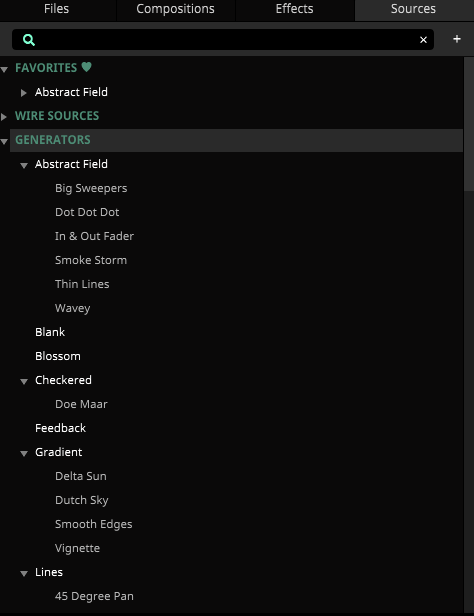
Task: Switch to the Effects tab
Action: click(295, 9)
